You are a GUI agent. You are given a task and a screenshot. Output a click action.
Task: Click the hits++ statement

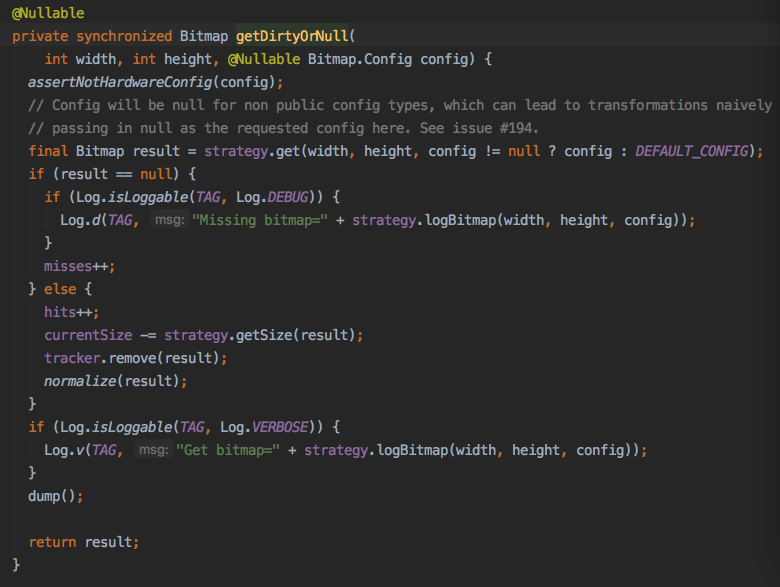(x=72, y=312)
